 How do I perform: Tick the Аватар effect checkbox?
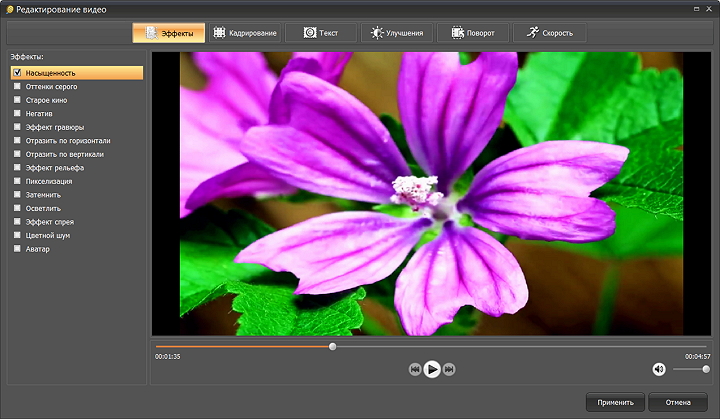(x=17, y=249)
